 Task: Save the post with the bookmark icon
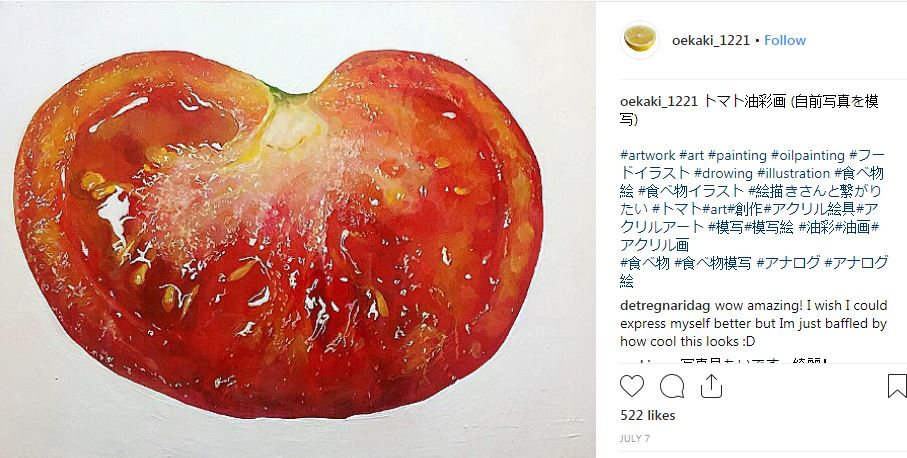coord(897,386)
